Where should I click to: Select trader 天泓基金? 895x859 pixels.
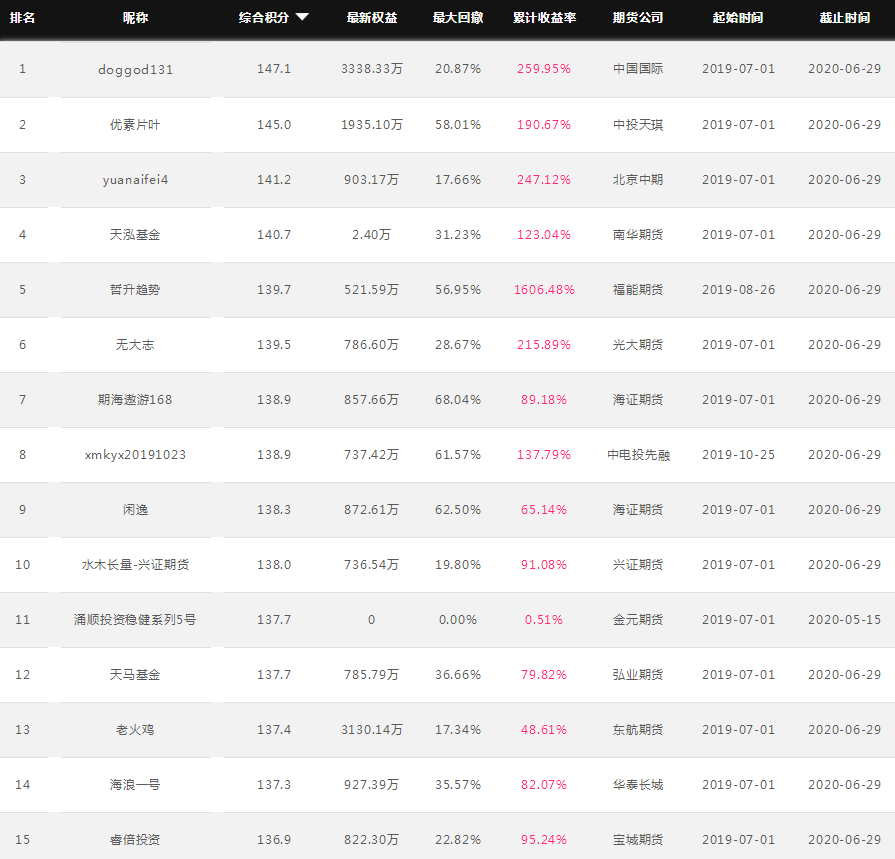coord(135,235)
